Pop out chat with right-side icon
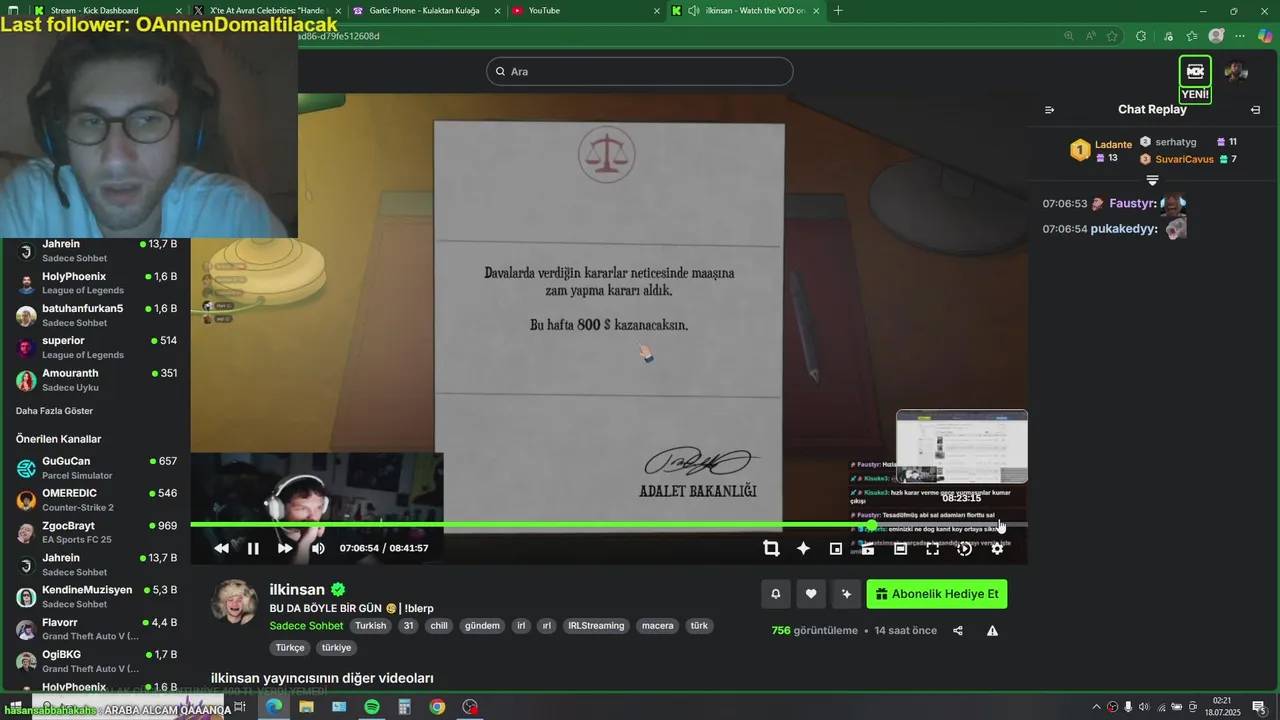The image size is (1280, 720). pyautogui.click(x=1255, y=110)
